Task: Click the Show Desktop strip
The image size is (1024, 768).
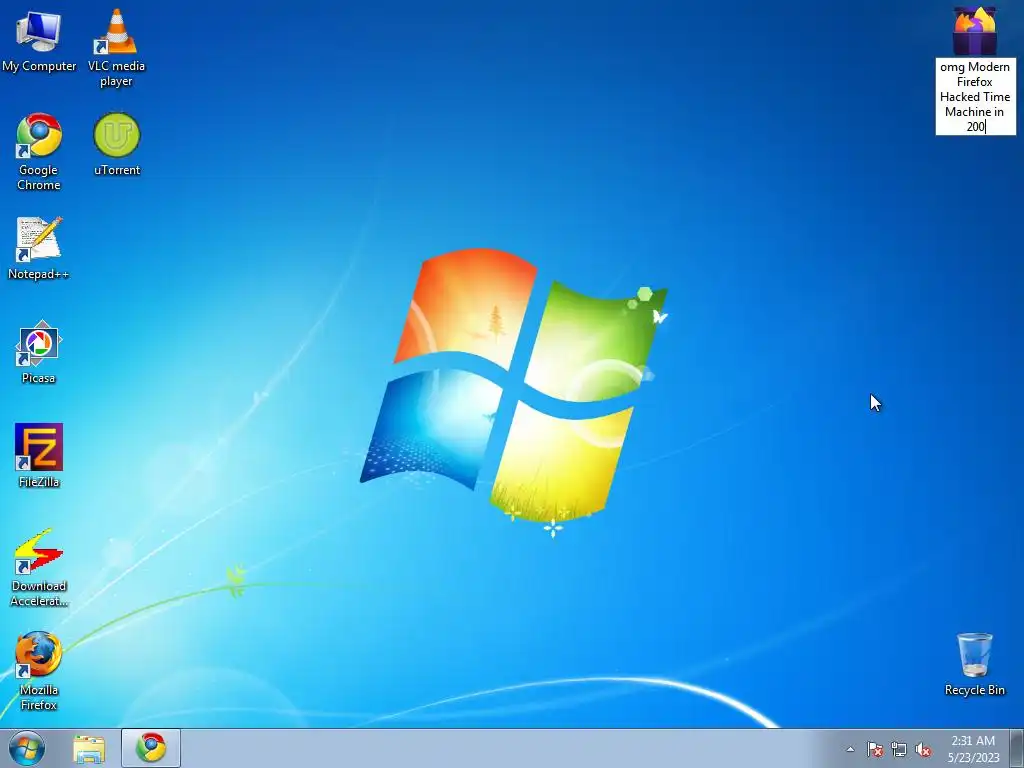Action: 1017,748
